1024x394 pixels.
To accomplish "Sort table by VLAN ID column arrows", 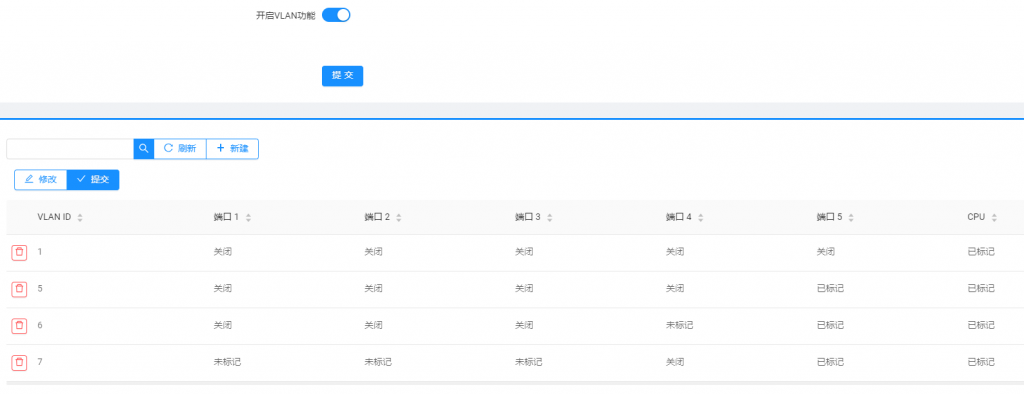I will pos(80,218).
